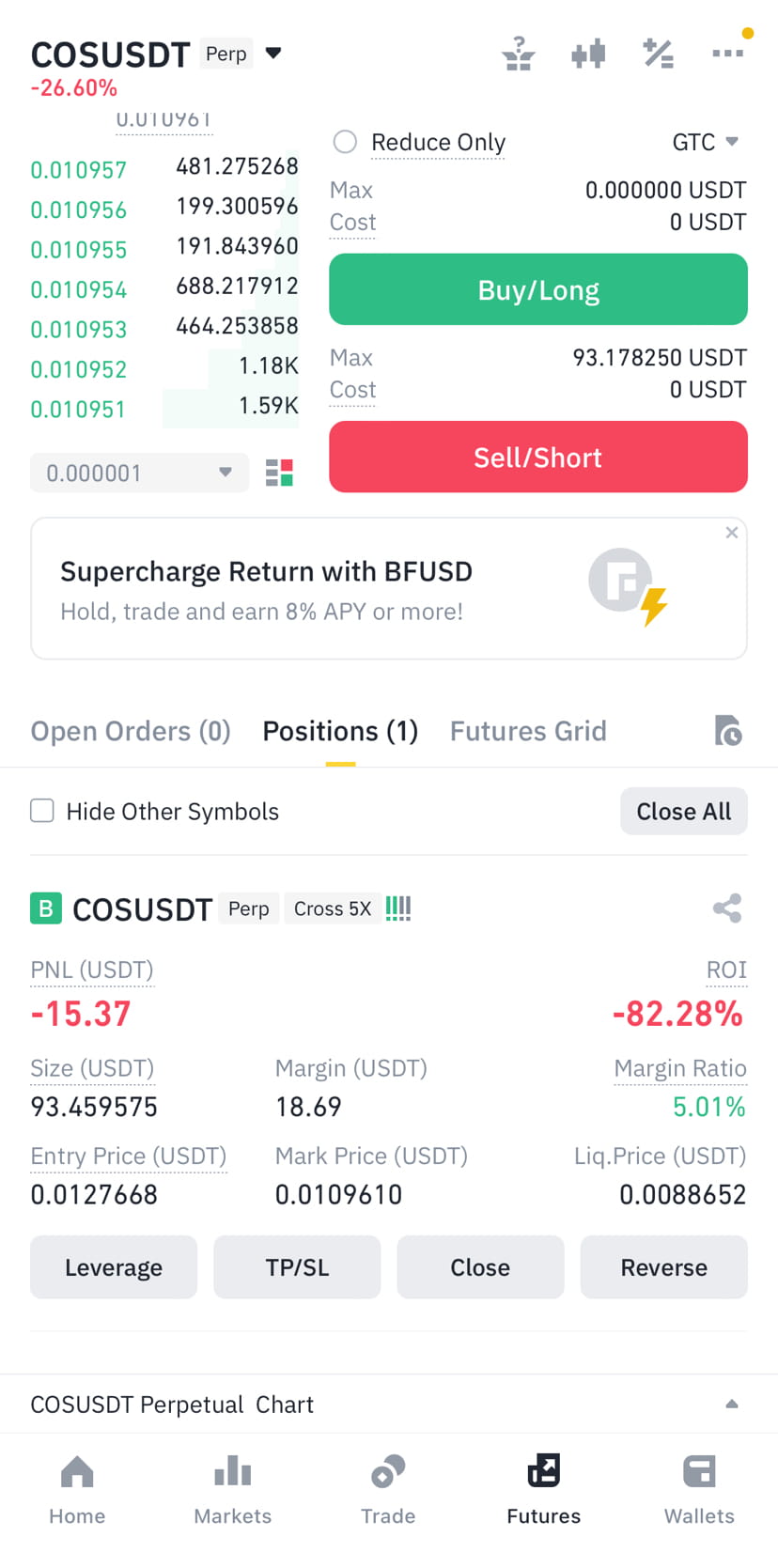Open the help tutorial icon at top
The height and width of the screenshot is (1568, 778).
[x=518, y=54]
